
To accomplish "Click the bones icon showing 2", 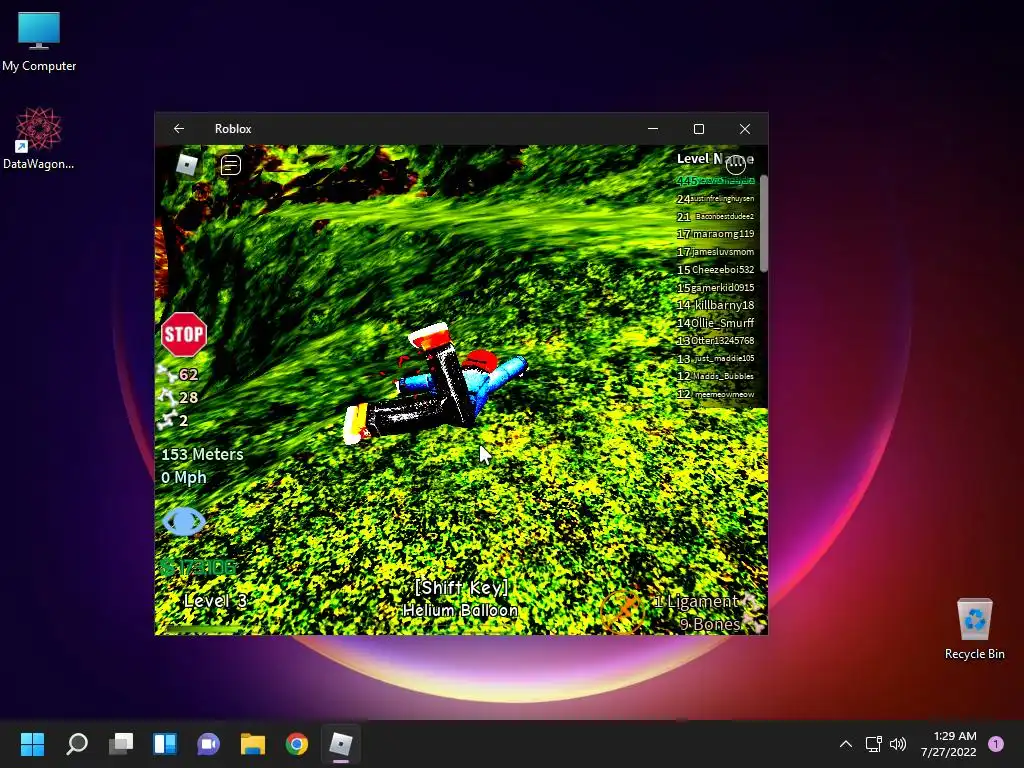I will tap(168, 420).
